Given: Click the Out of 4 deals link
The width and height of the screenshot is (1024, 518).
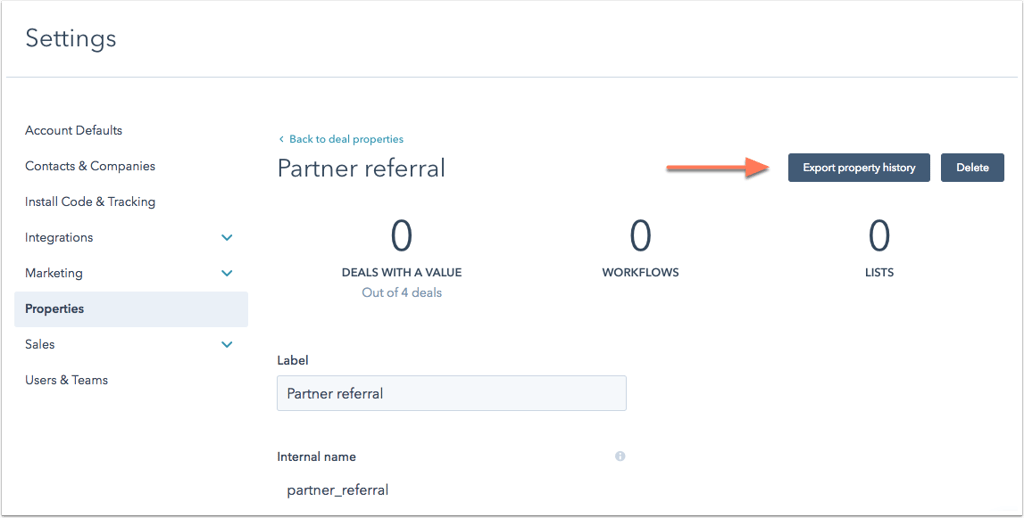Looking at the screenshot, I should pos(402,293).
